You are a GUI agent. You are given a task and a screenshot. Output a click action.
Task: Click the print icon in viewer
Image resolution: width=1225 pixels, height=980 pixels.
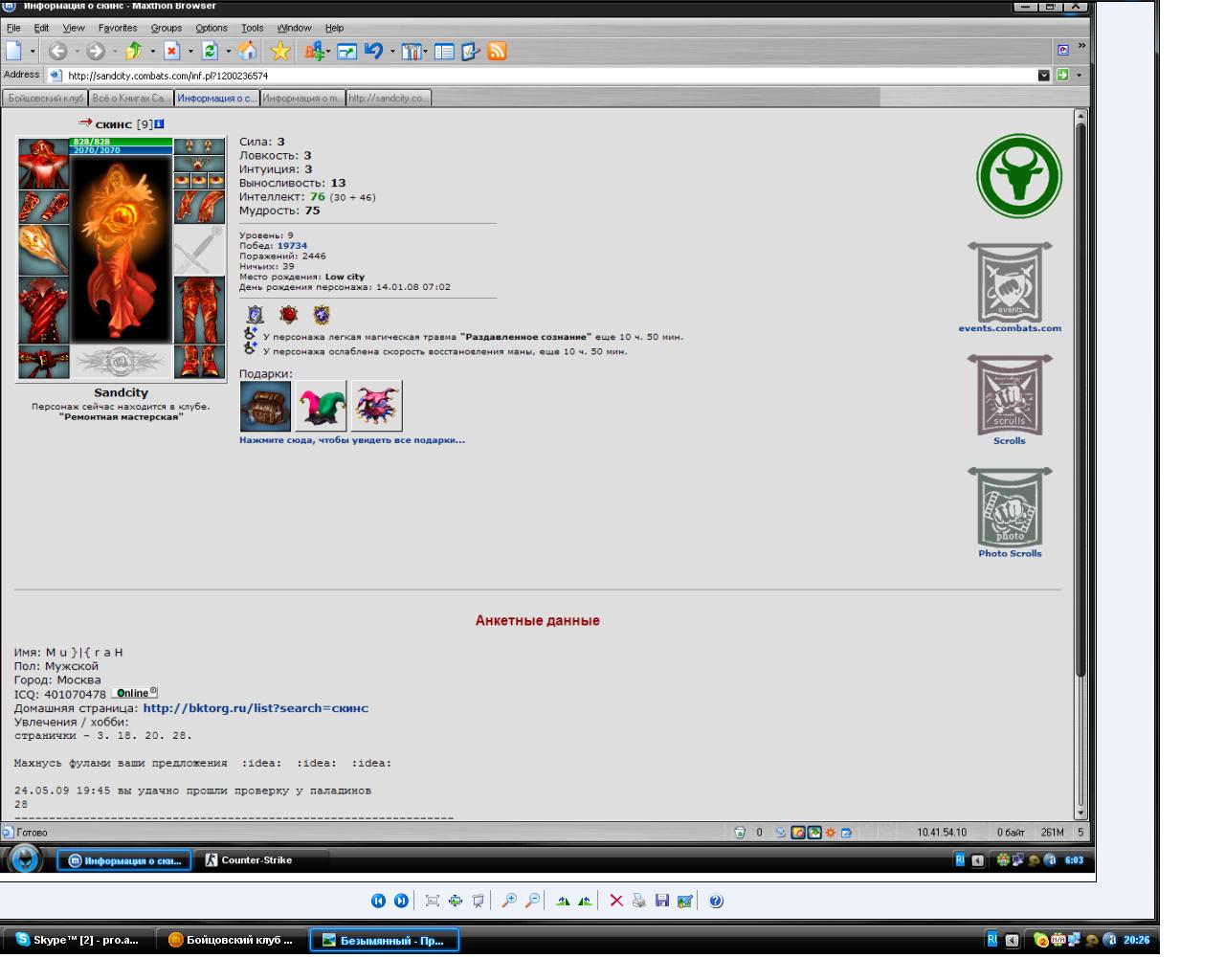click(x=639, y=901)
